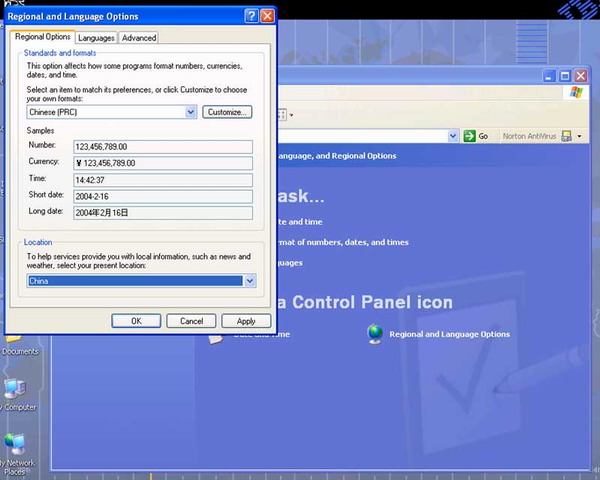Click the Cancel button

point(191,321)
